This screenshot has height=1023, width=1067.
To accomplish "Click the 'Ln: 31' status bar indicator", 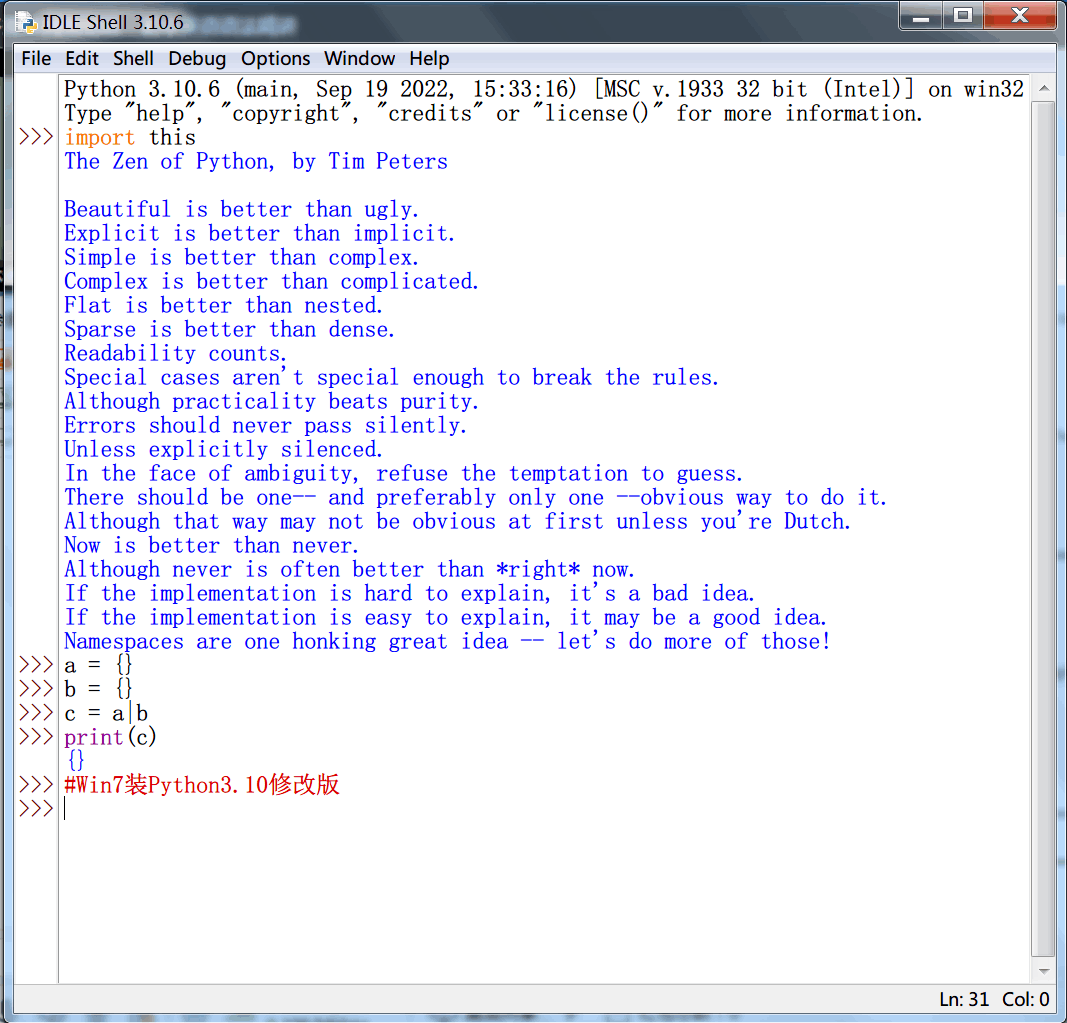I will click(964, 999).
